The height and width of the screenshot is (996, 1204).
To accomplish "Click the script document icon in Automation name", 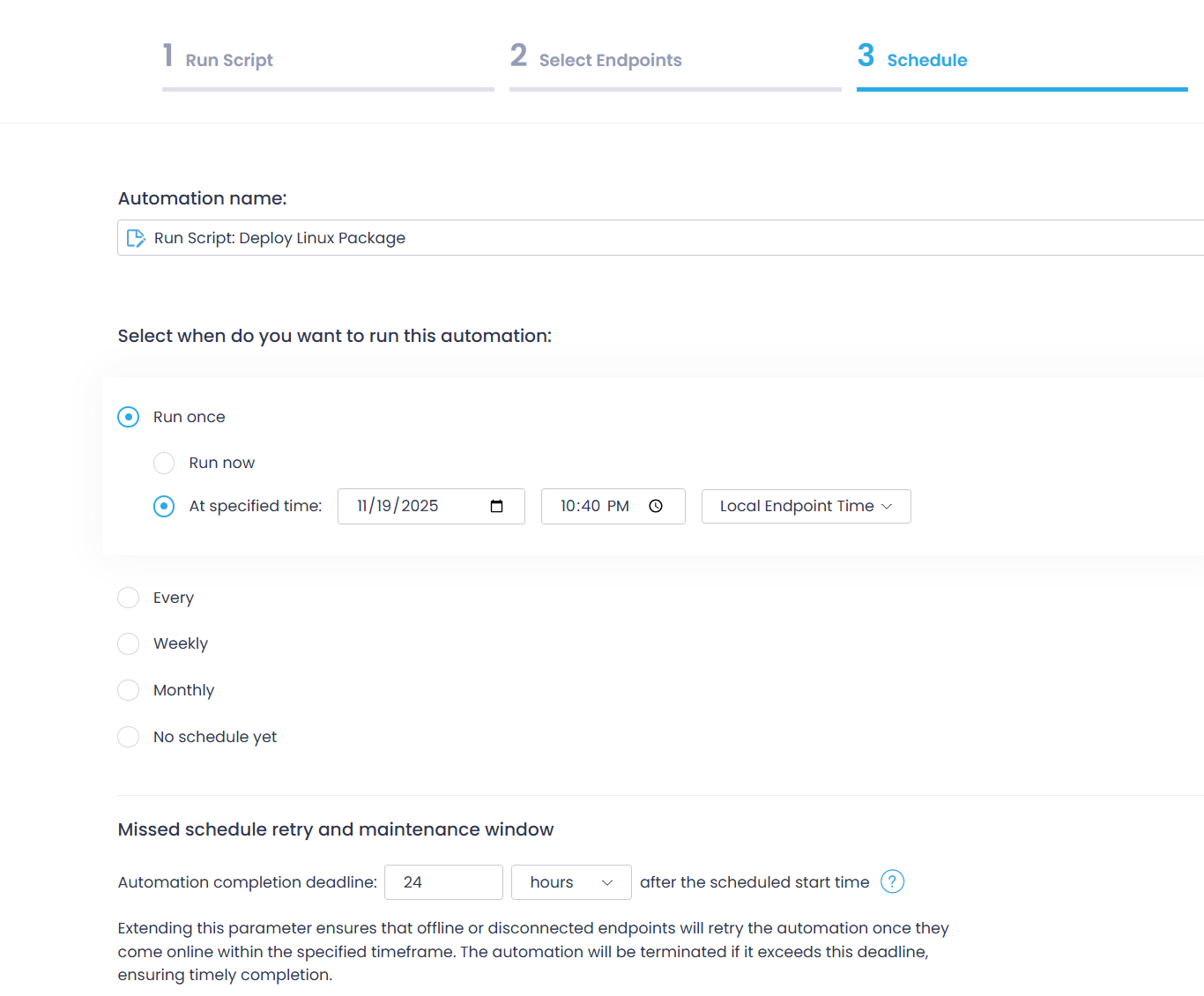I will 136,237.
